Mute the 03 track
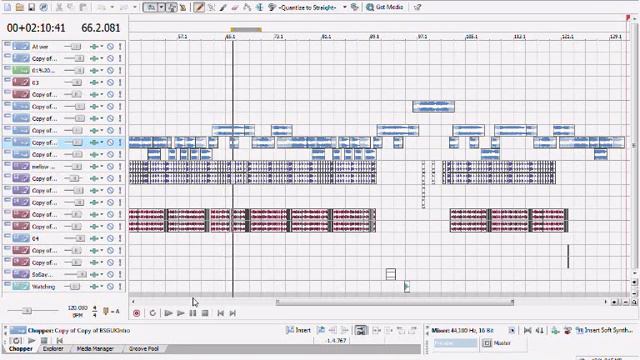The width and height of the screenshot is (640, 360). [110, 82]
